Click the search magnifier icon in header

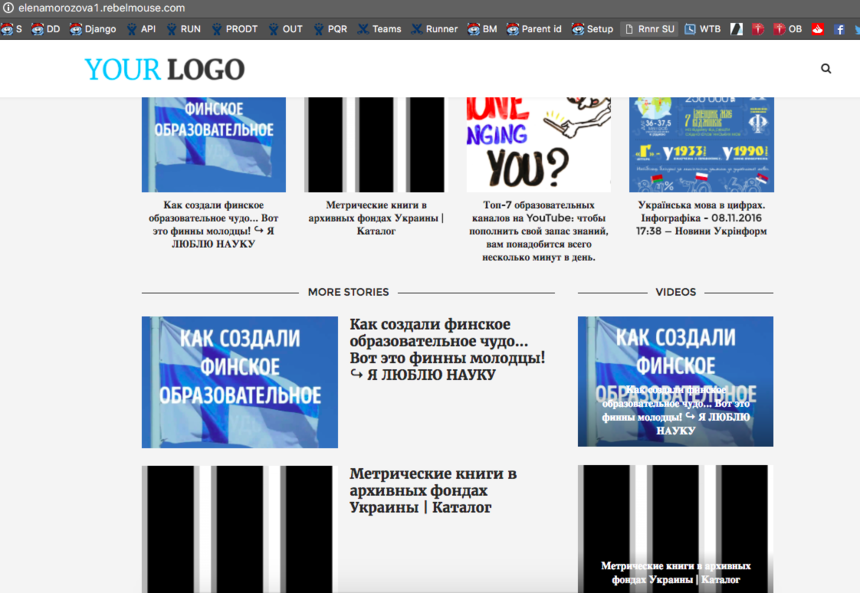point(826,69)
